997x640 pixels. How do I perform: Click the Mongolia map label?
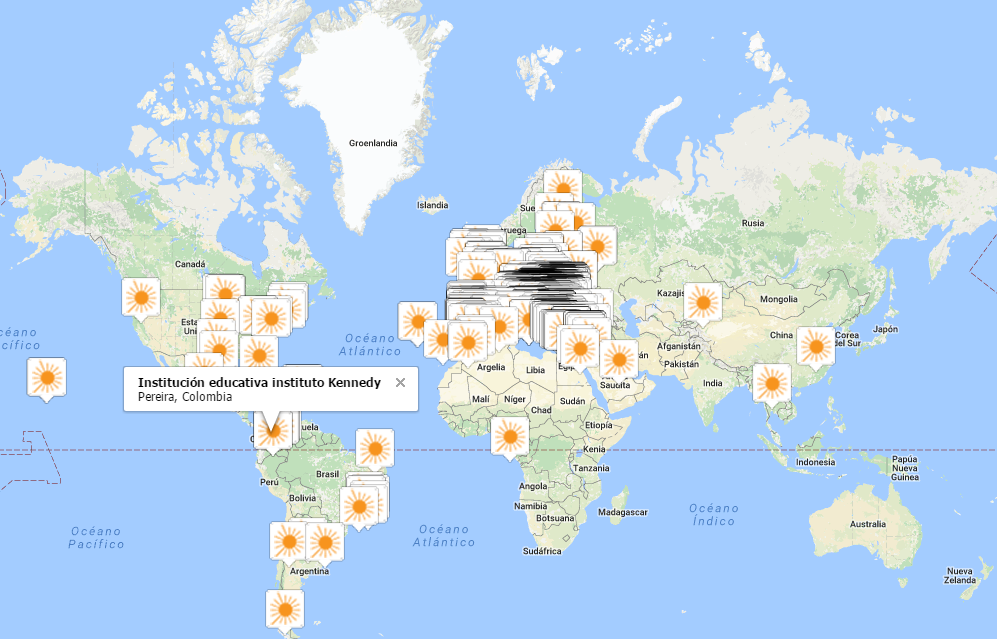click(779, 299)
